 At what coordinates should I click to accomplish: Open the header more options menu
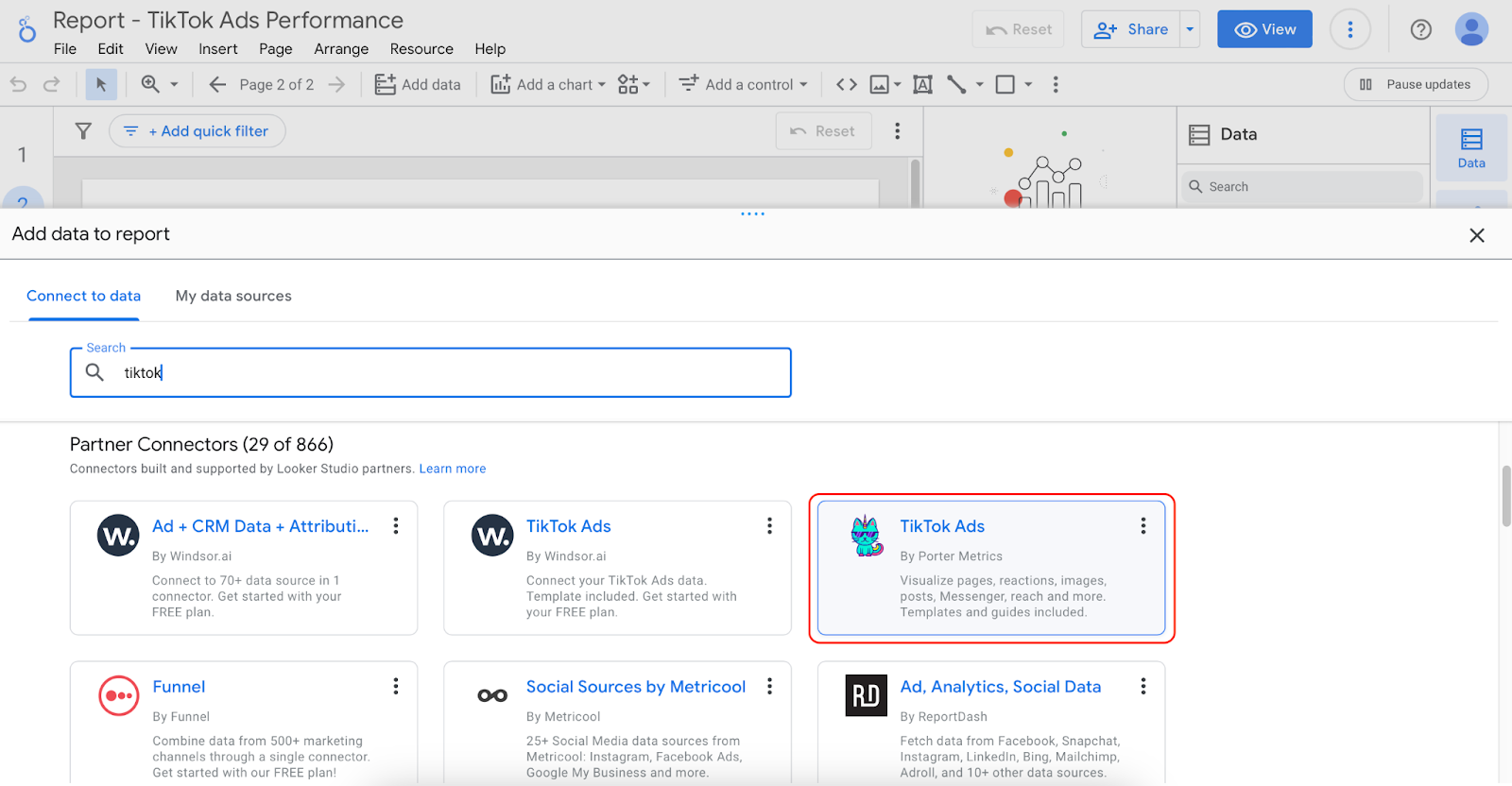pos(1350,29)
